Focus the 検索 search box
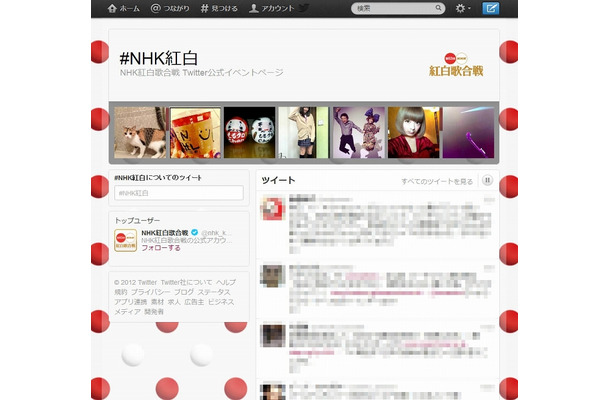This screenshot has width=610, height=400. 398,8
